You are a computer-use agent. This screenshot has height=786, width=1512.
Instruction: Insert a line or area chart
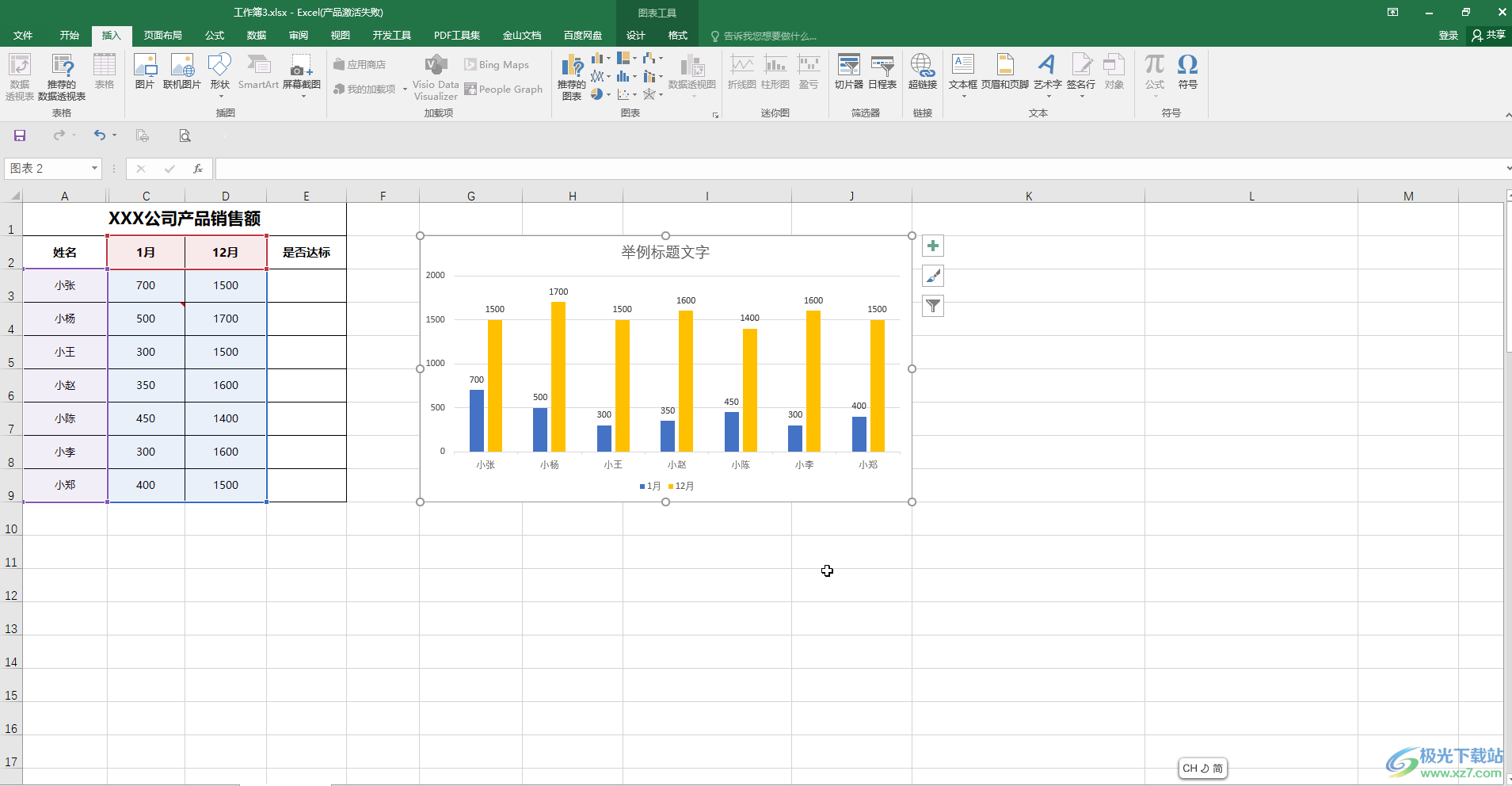601,76
